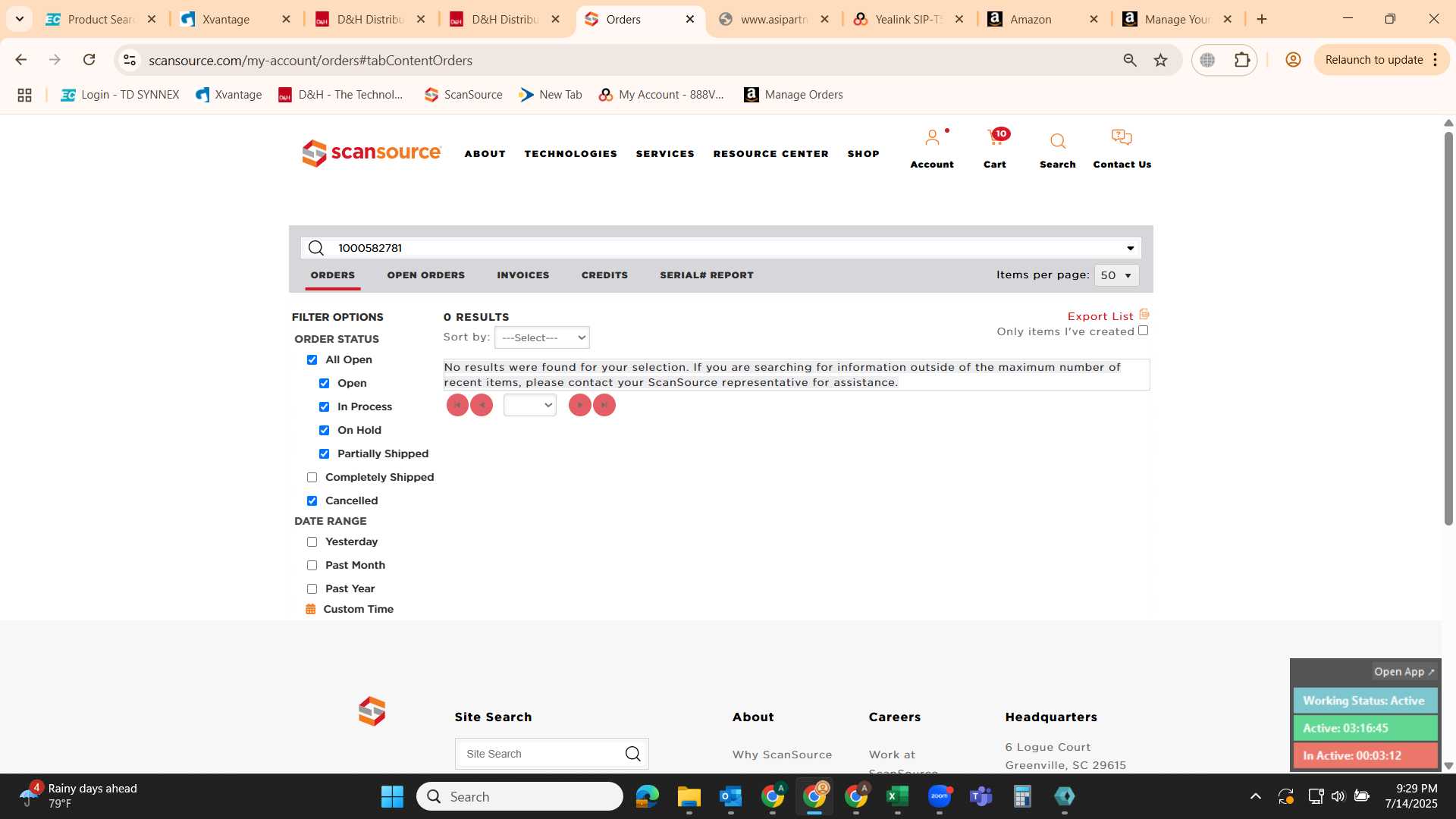
Task: Open the Chrome profile icon
Action: (x=1293, y=60)
